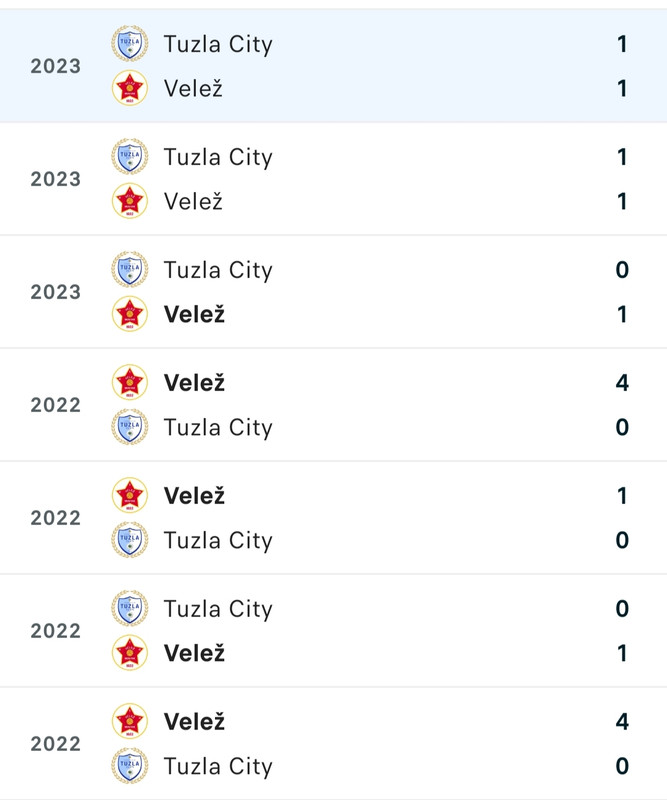The image size is (667, 800).
Task: Click Velež score 4 in bottom match
Action: tap(622, 721)
